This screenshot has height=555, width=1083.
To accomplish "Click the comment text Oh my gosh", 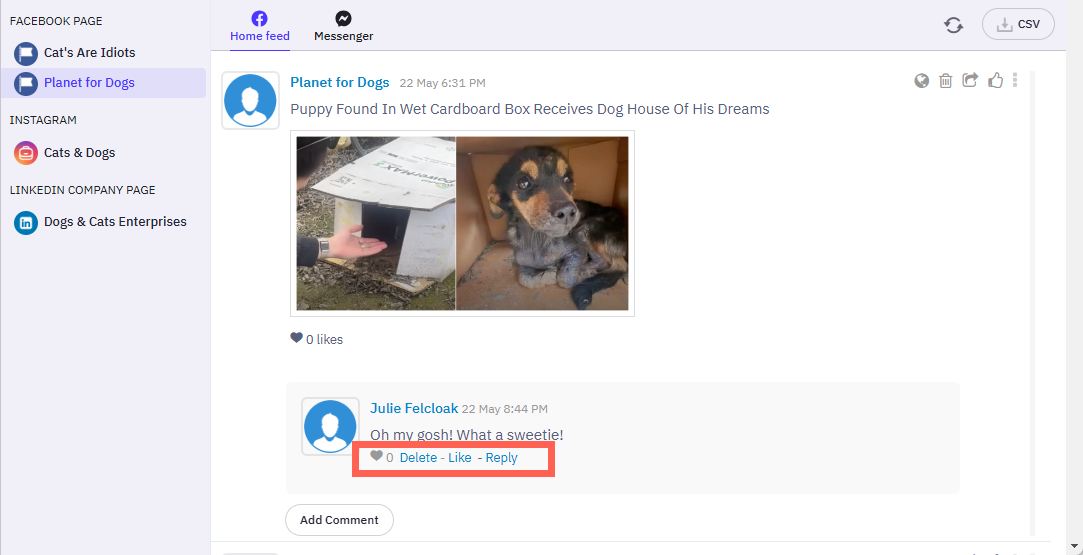I will (x=467, y=435).
